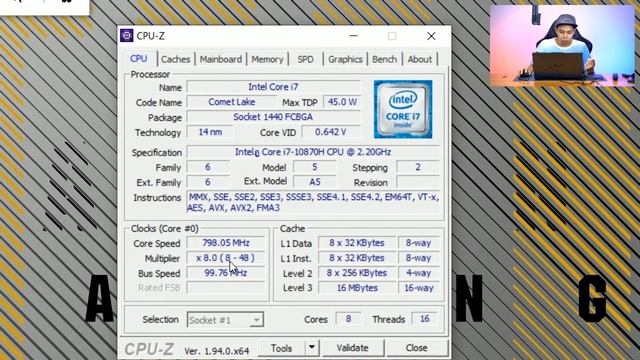The height and width of the screenshot is (360, 640).
Task: Click the Core Speed value 798.05 MHz
Action: tap(226, 243)
